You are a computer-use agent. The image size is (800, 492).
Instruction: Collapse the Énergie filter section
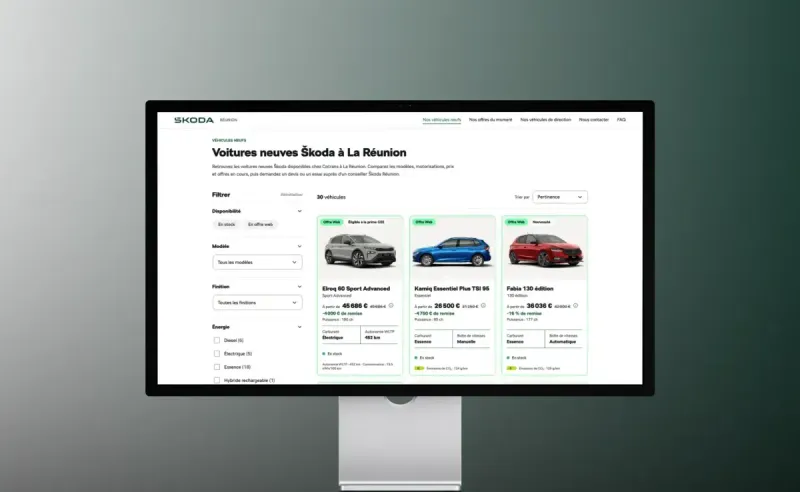[x=299, y=327]
